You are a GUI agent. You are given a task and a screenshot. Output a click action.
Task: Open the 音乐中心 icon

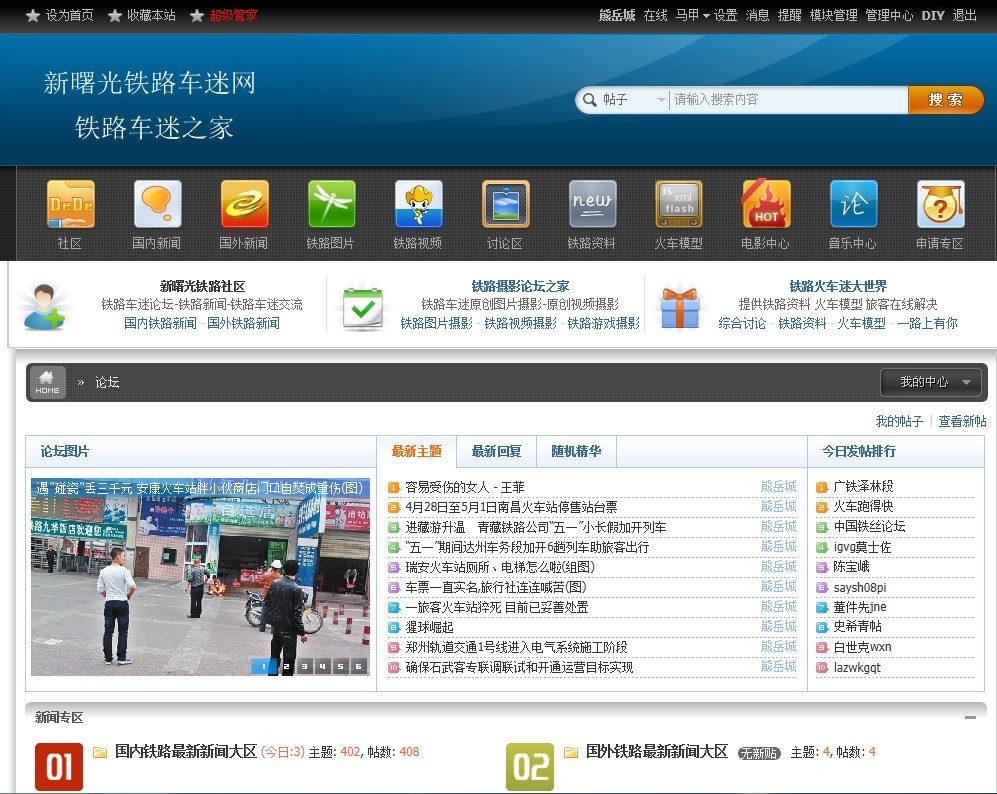click(x=853, y=205)
